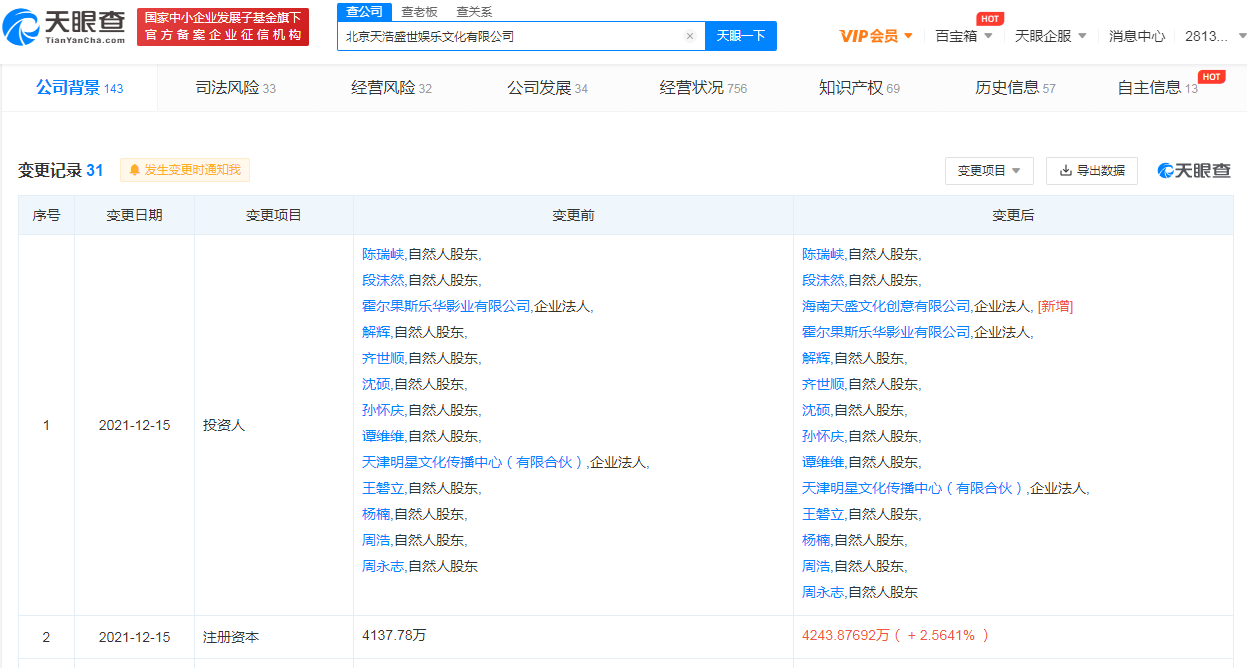Open 霍尔果斯乐华影业有限公司 in 变更前 column
Image resolution: width=1247 pixels, height=668 pixels.
[446, 306]
